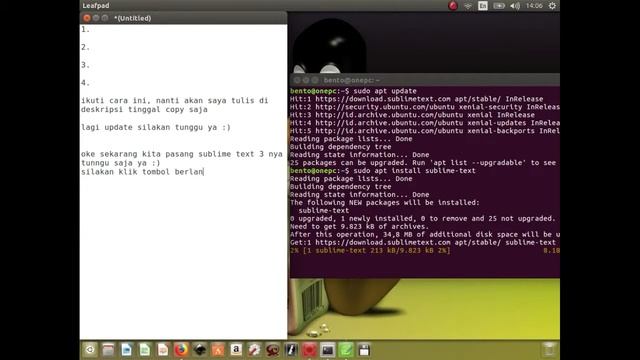The image size is (640, 360).
Task: Minimize the Leafpad window
Action: point(96,18)
